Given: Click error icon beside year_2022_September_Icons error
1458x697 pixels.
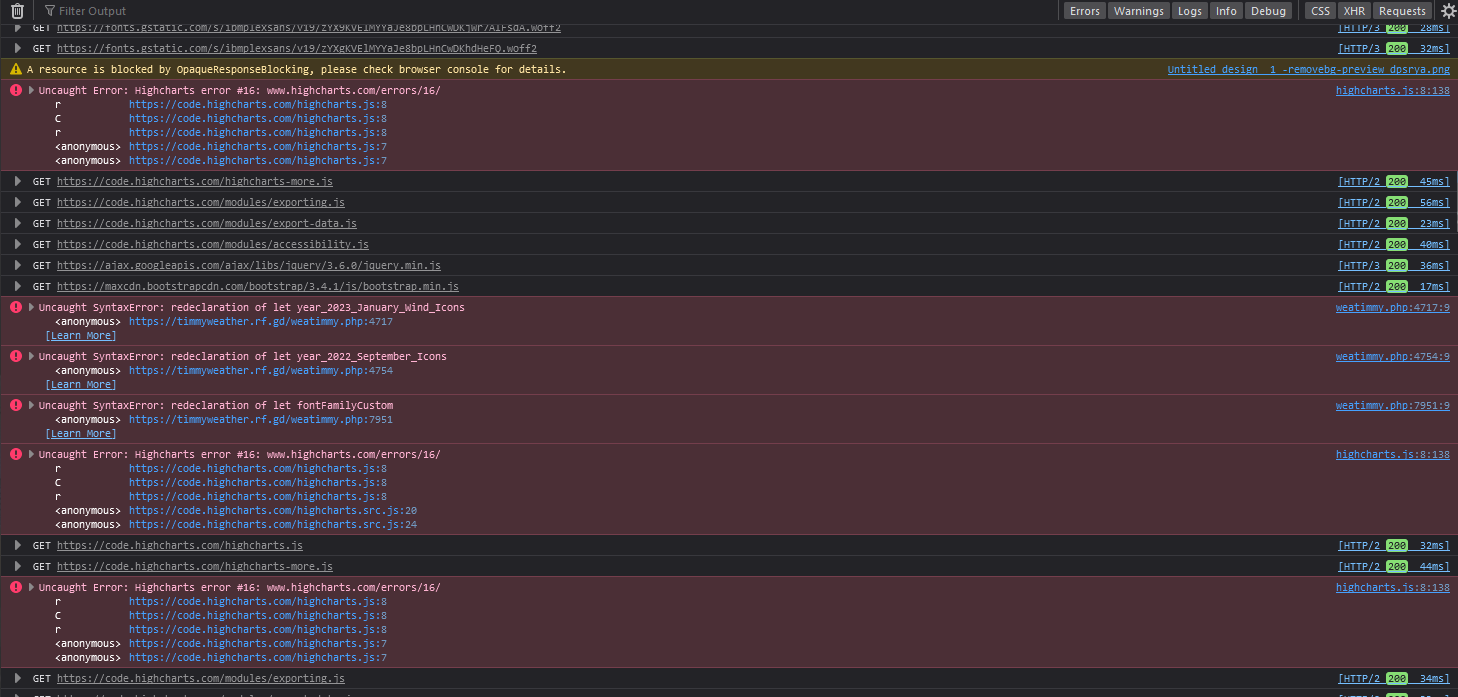Looking at the screenshot, I should pyautogui.click(x=16, y=357).
